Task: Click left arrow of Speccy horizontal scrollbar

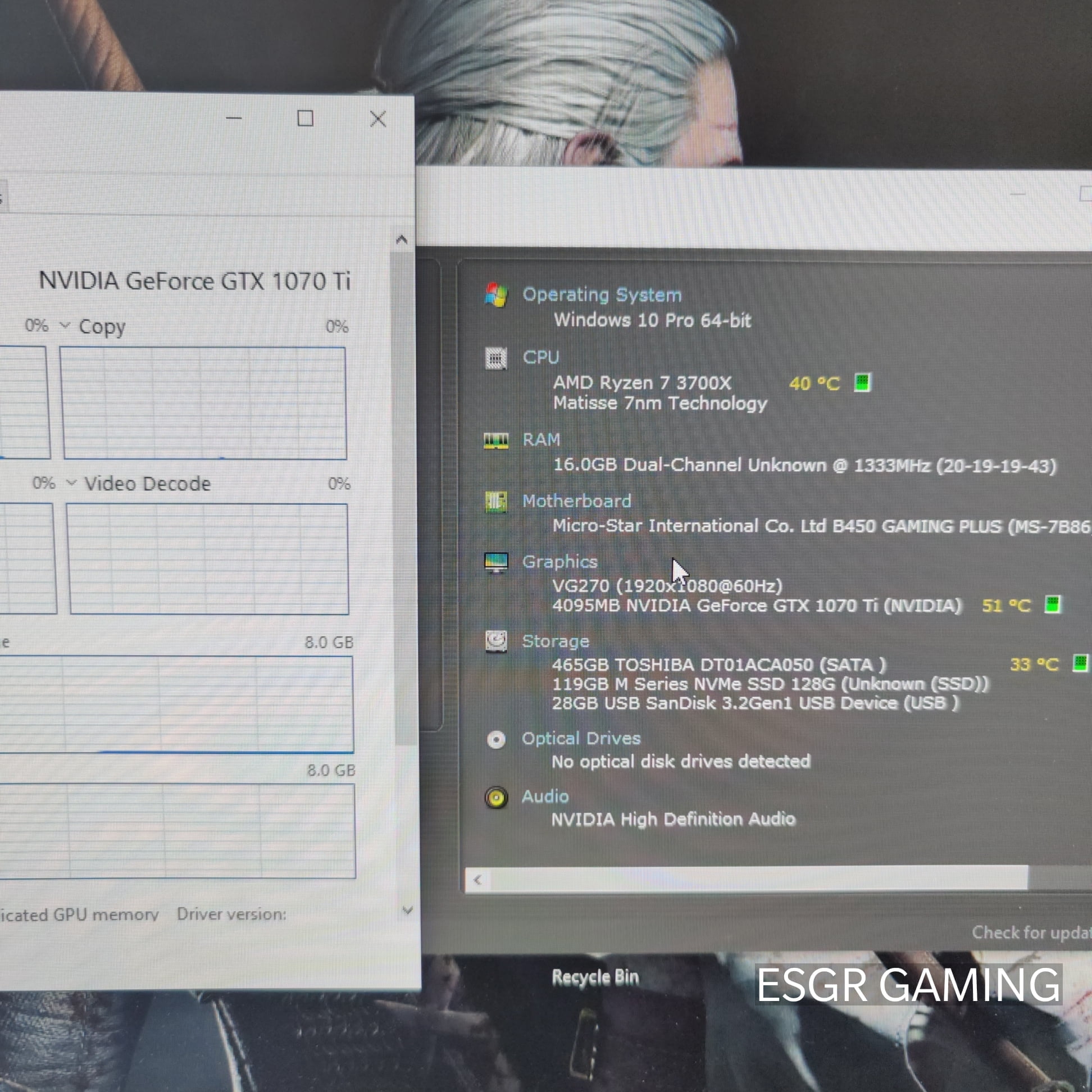Action: (477, 880)
